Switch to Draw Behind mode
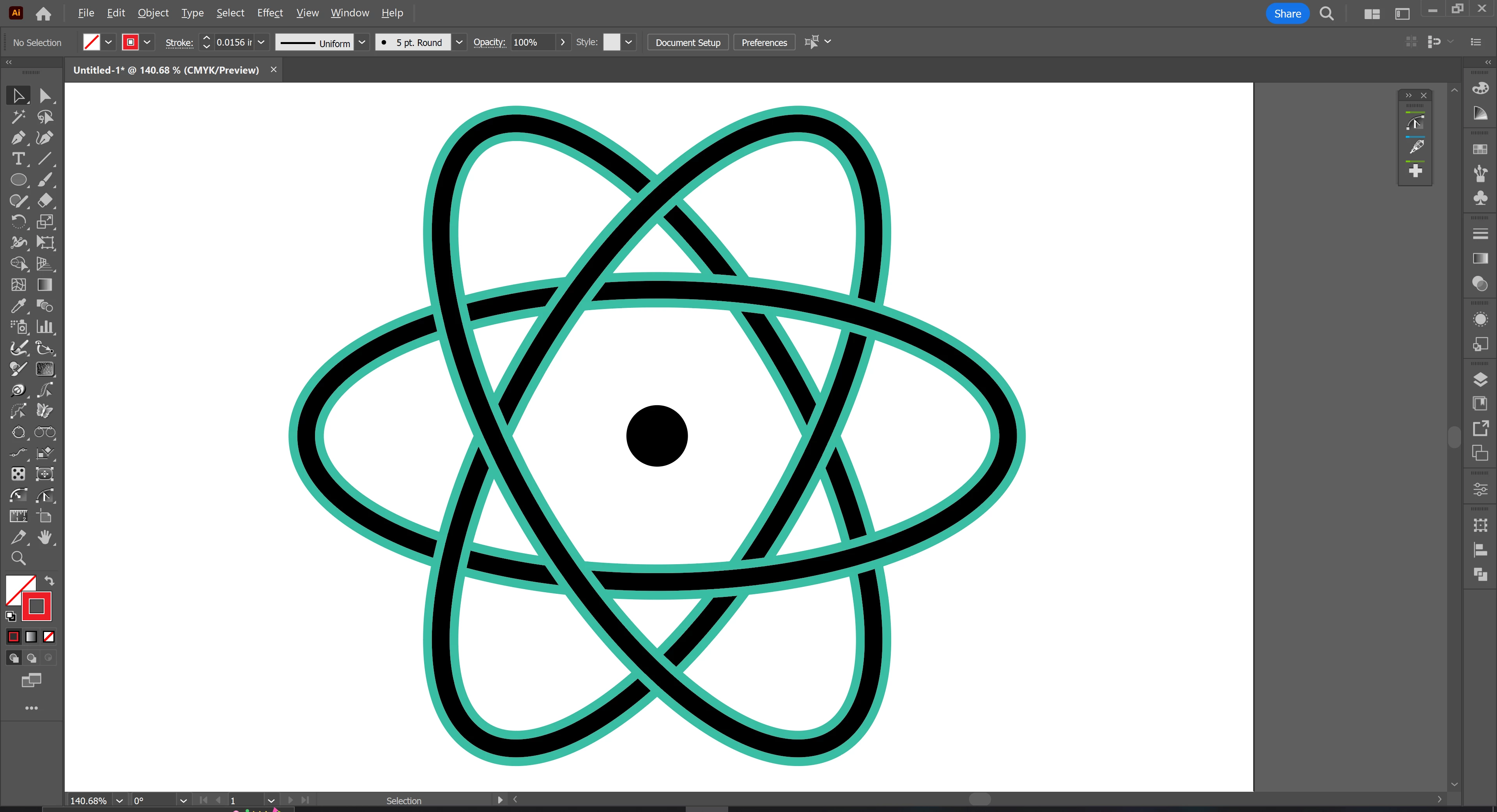The width and height of the screenshot is (1497, 812). click(x=31, y=658)
